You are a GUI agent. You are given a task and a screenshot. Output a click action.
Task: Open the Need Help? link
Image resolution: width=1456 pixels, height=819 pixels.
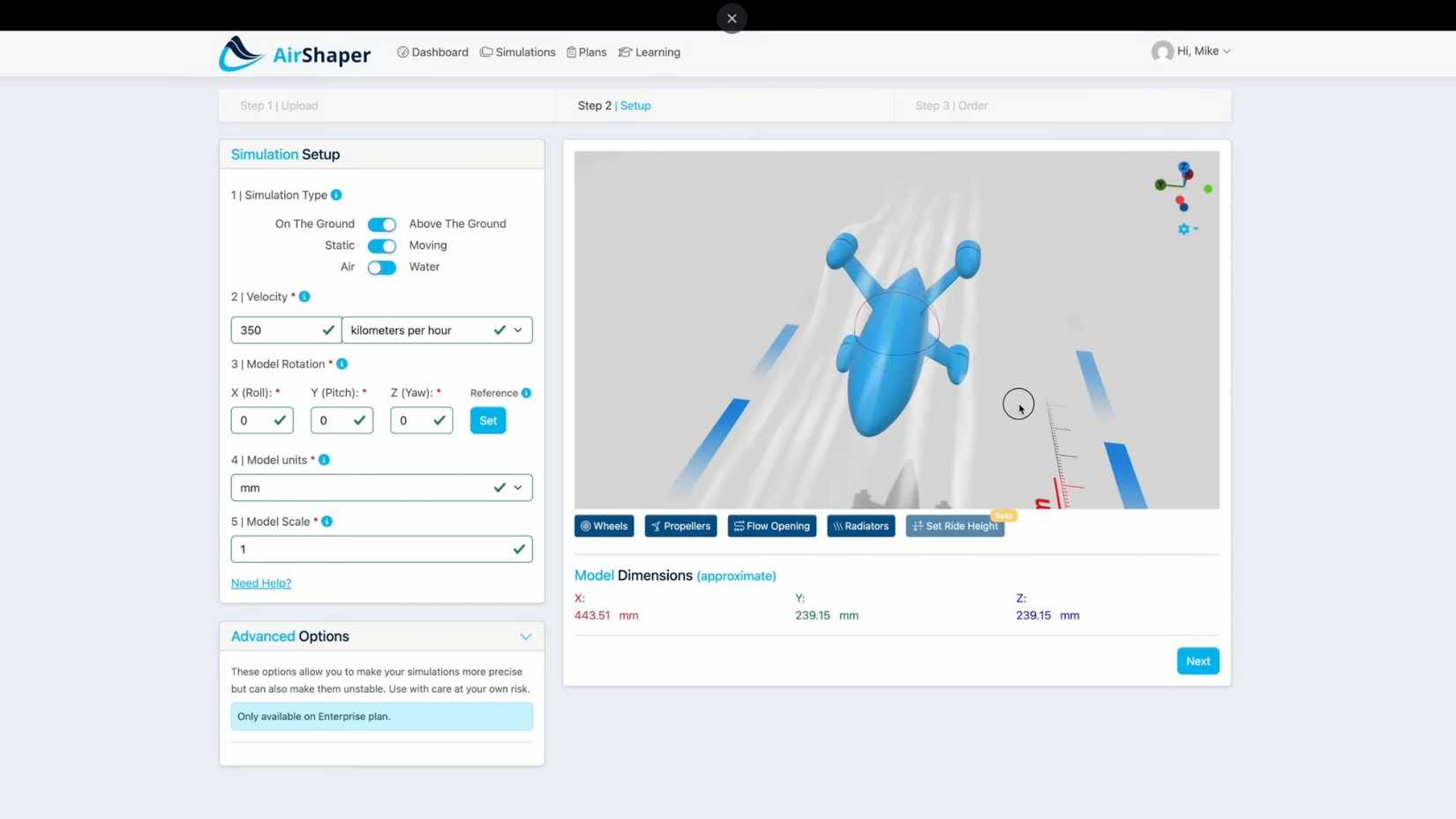click(x=261, y=583)
